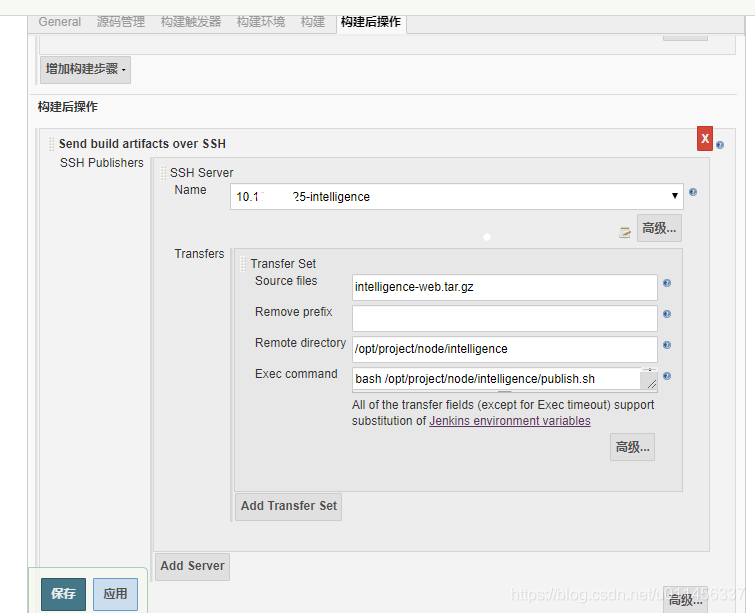Viewport: 755px width, 613px height.
Task: Click the Transfers label
Action: pyautogui.click(x=199, y=254)
